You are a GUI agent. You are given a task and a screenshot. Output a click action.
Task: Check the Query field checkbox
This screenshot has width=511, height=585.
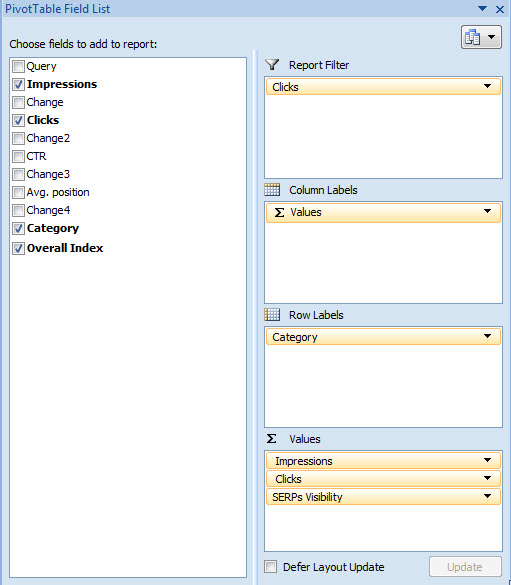[18, 66]
